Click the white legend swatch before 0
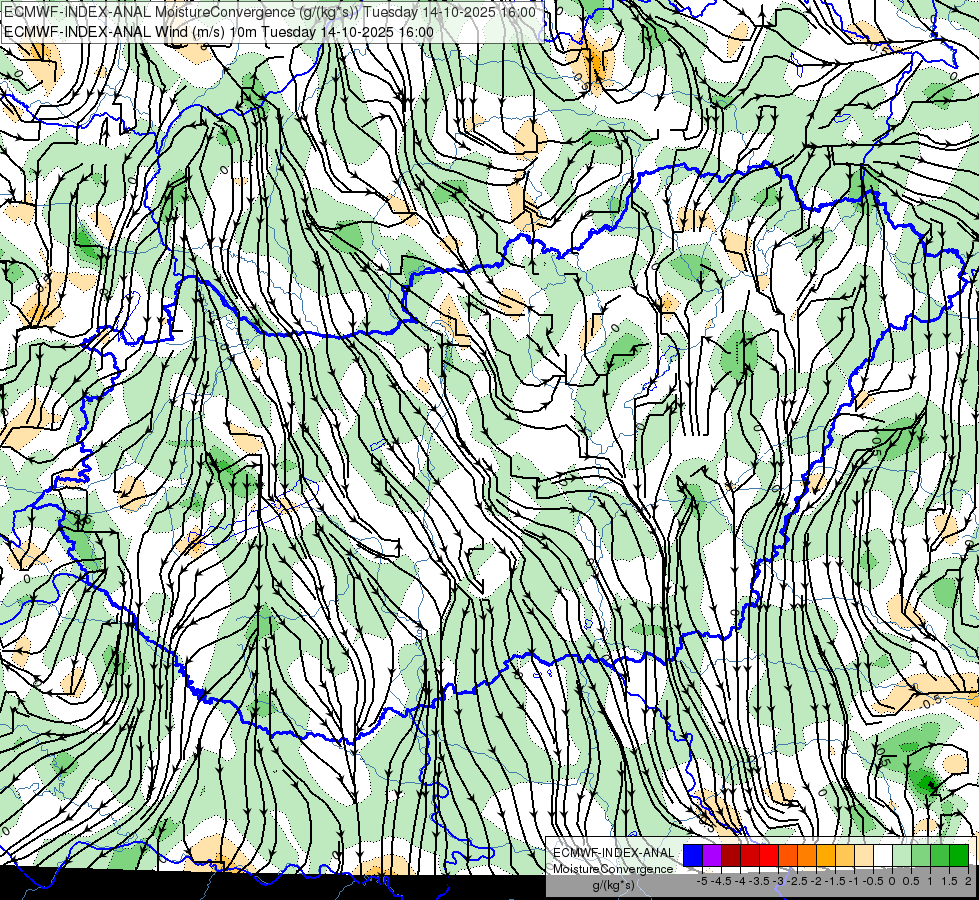Screen dimensions: 979x900 point(883,856)
